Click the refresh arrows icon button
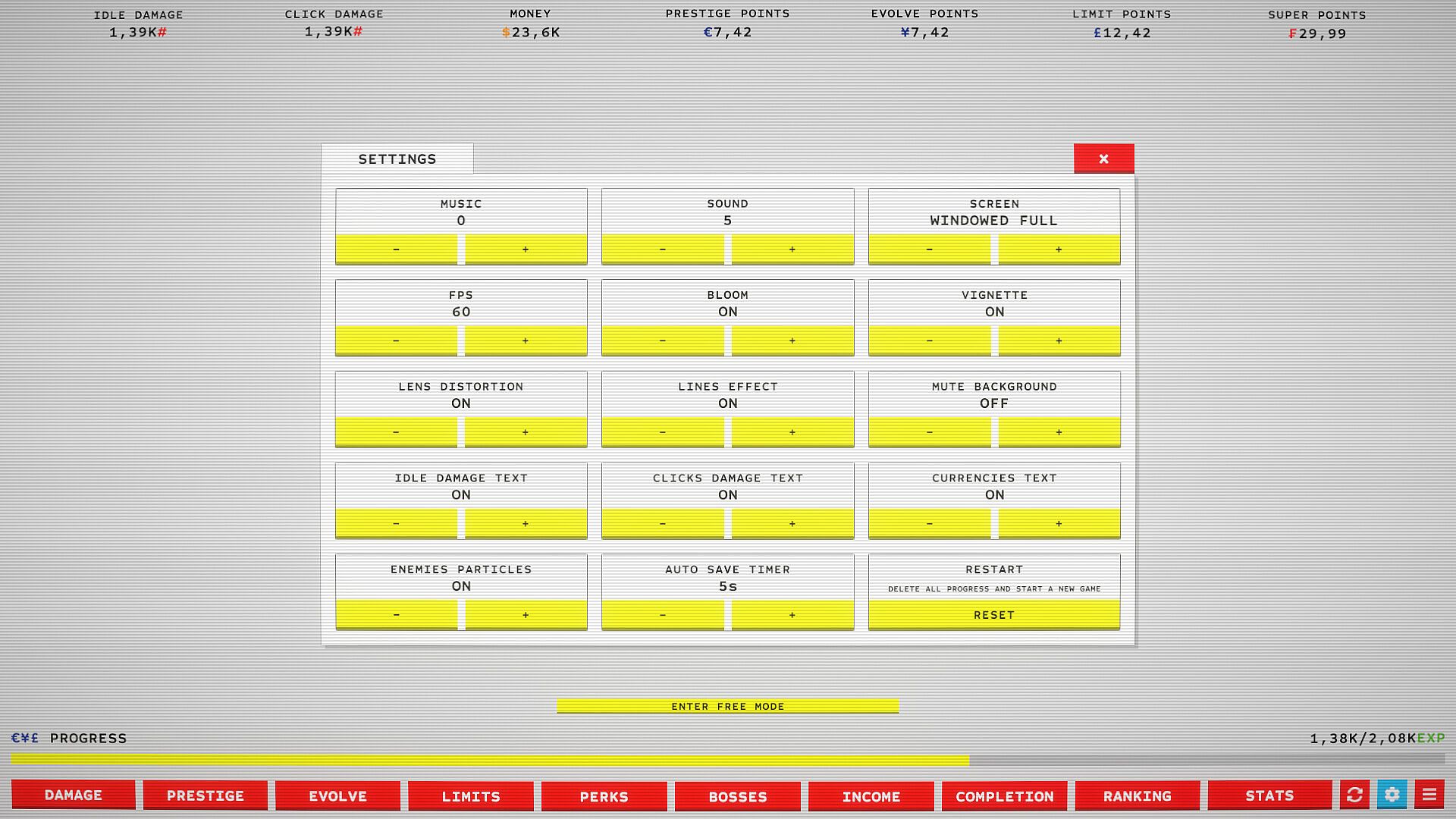Screen dimensions: 1456x819 tap(1354, 795)
